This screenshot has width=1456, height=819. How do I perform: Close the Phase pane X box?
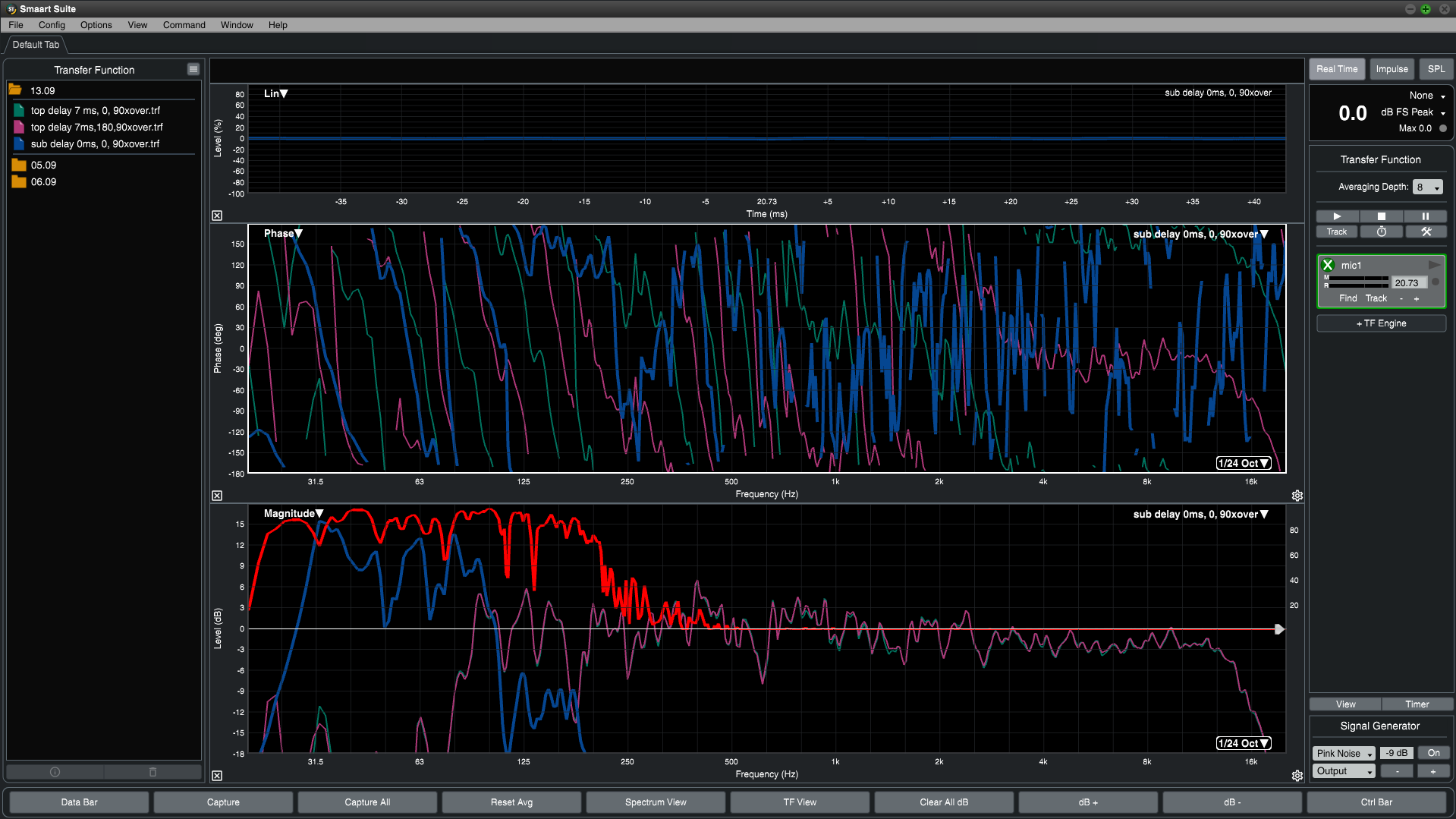[x=217, y=496]
